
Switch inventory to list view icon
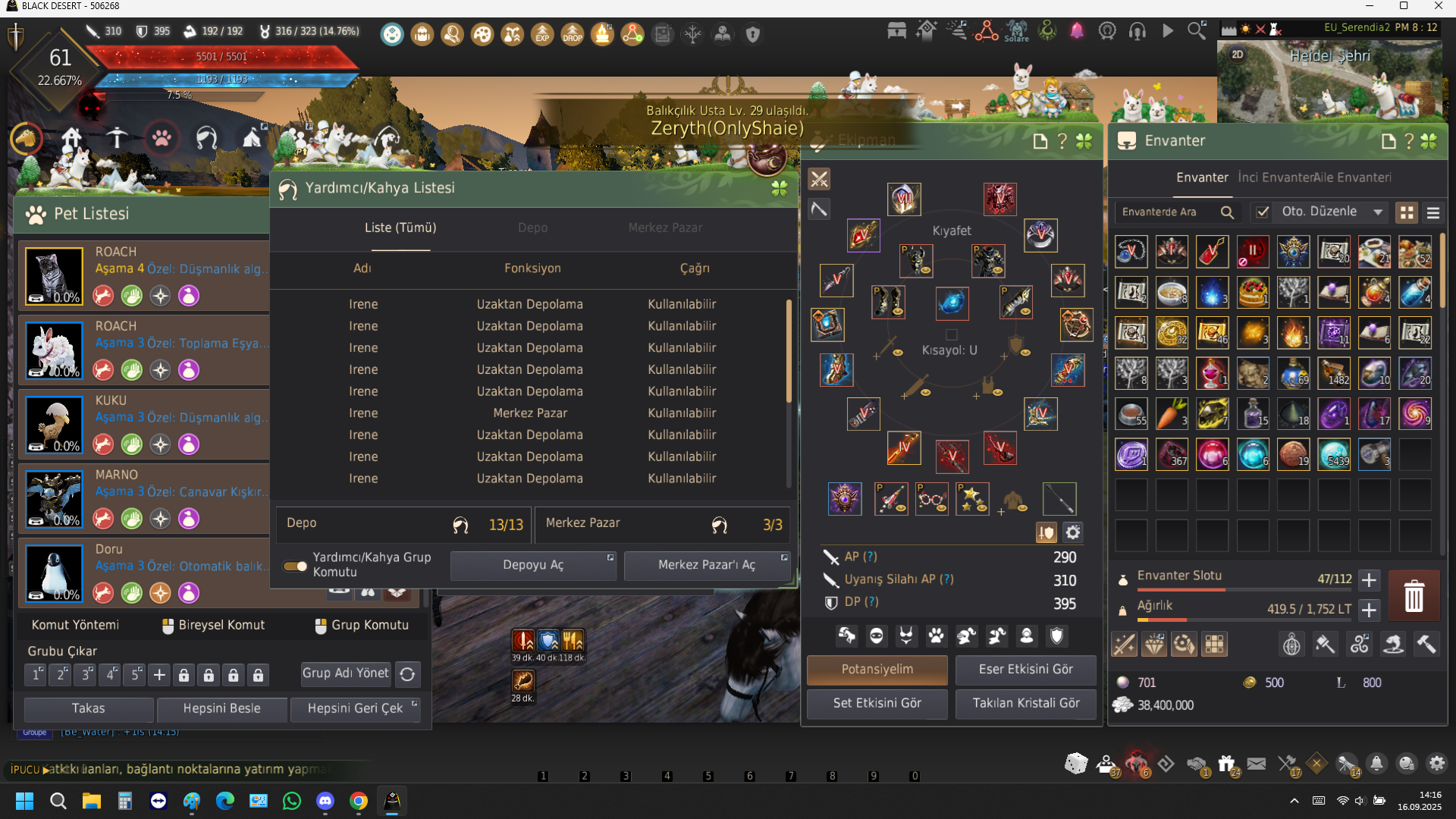click(x=1433, y=213)
